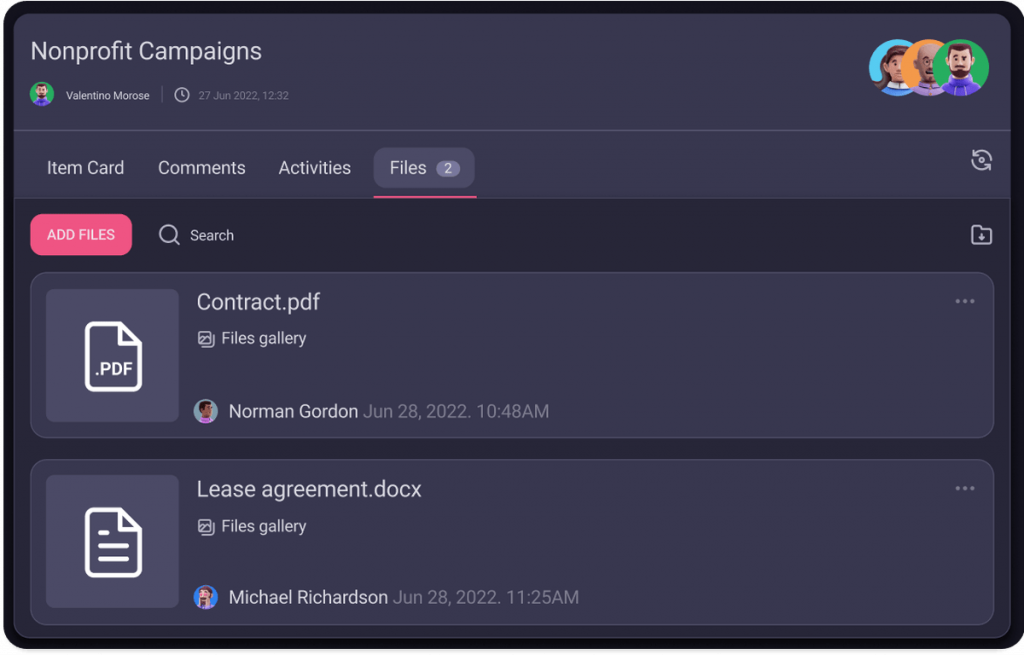Expand the team members avatar group
Image resolution: width=1024 pixels, height=655 pixels.
pyautogui.click(x=929, y=67)
